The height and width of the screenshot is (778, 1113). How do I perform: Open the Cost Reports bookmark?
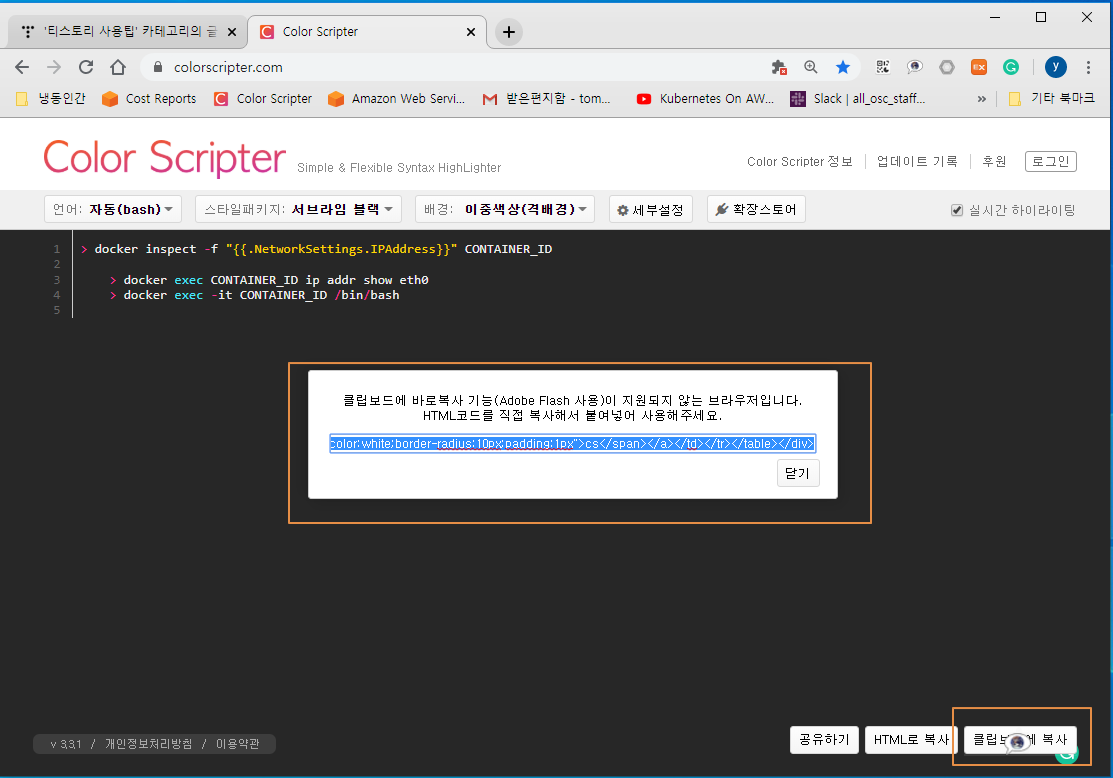pyautogui.click(x=150, y=99)
